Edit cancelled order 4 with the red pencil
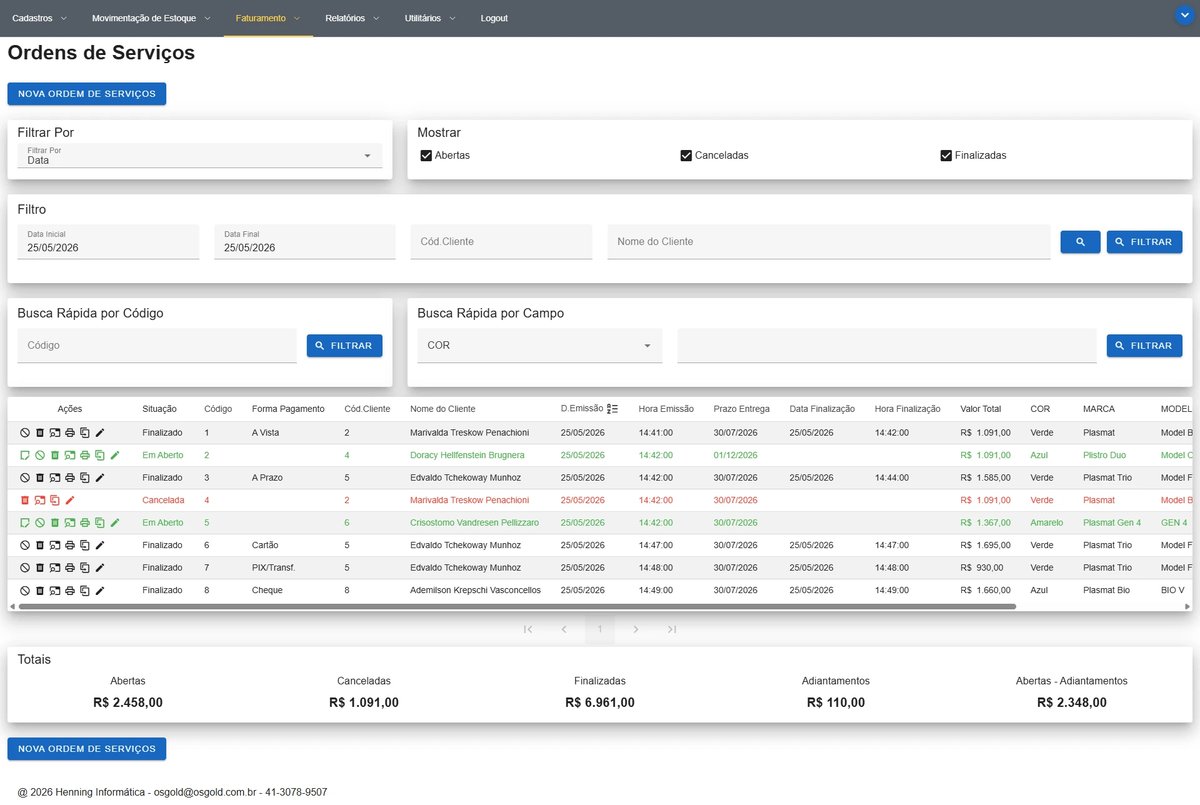The image size is (1200, 805). pos(70,500)
